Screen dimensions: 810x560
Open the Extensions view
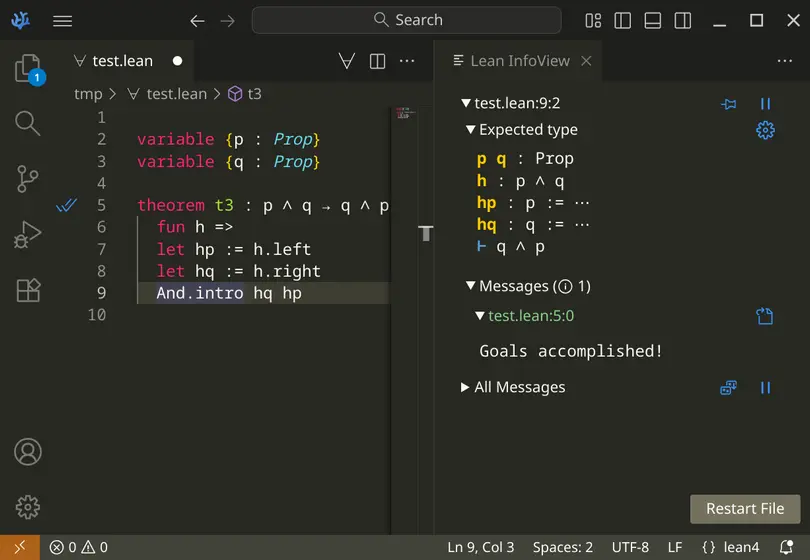(28, 290)
